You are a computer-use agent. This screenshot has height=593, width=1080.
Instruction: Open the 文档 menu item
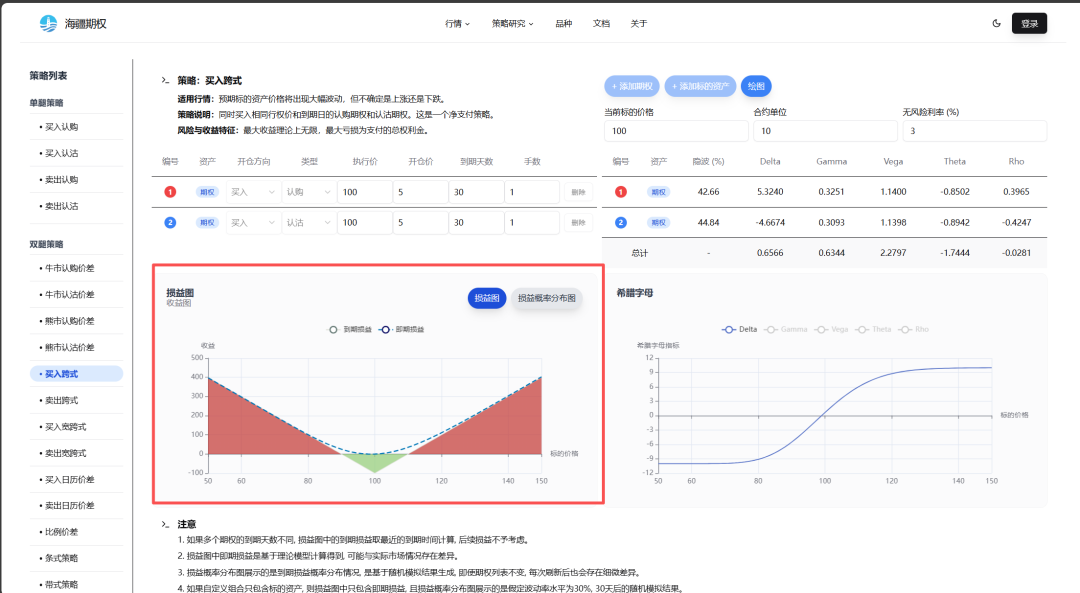pos(601,23)
